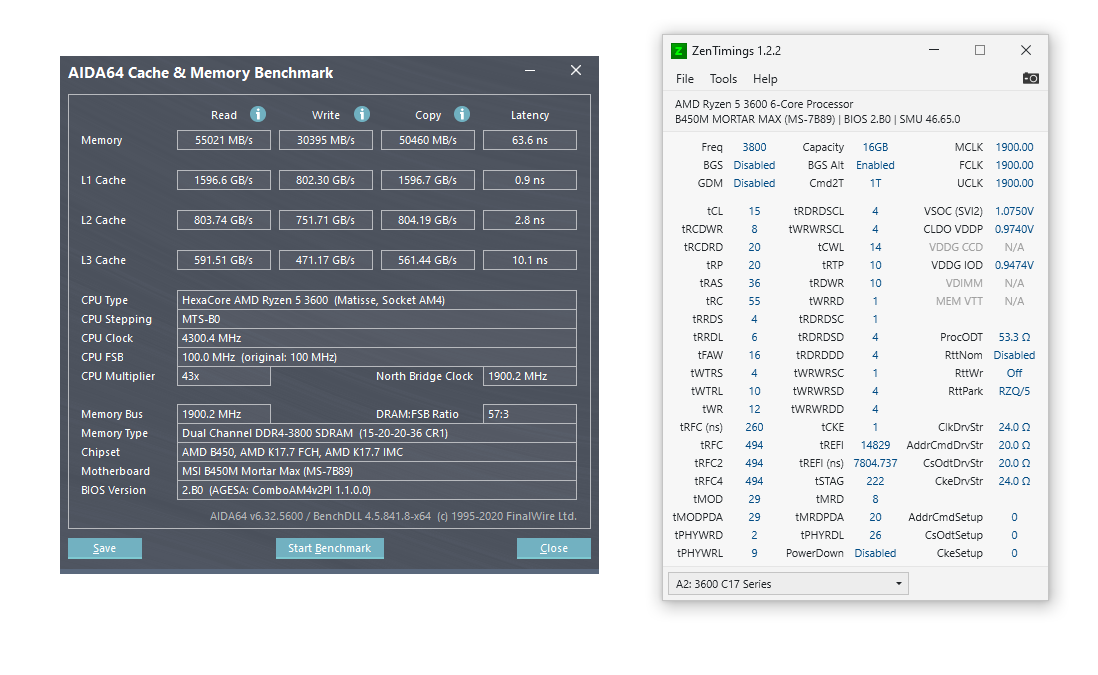Viewport: 1098px width, 675px height.
Task: Click the BGS Alt value Enabled
Action: pyautogui.click(x=875, y=165)
